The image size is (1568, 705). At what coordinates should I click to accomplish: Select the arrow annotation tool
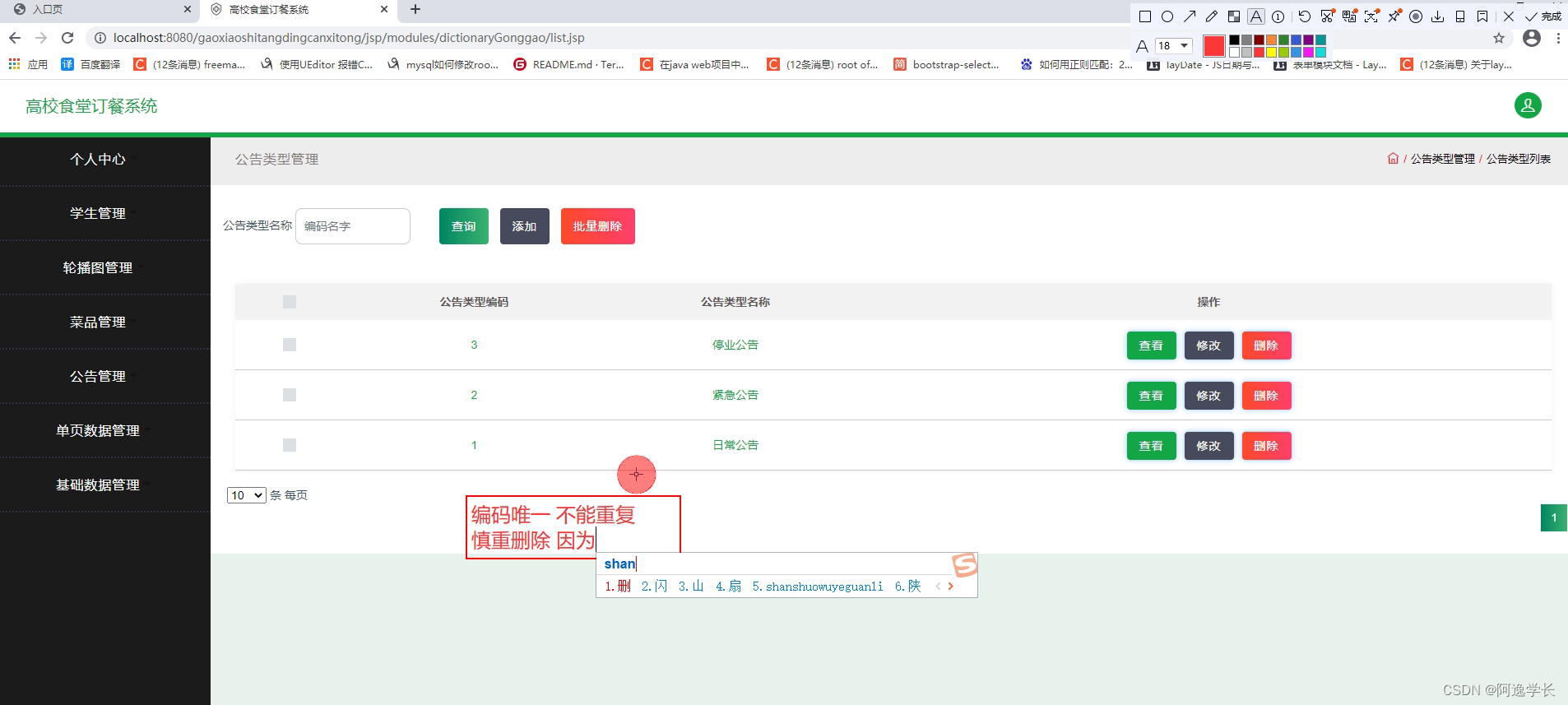tap(1190, 16)
